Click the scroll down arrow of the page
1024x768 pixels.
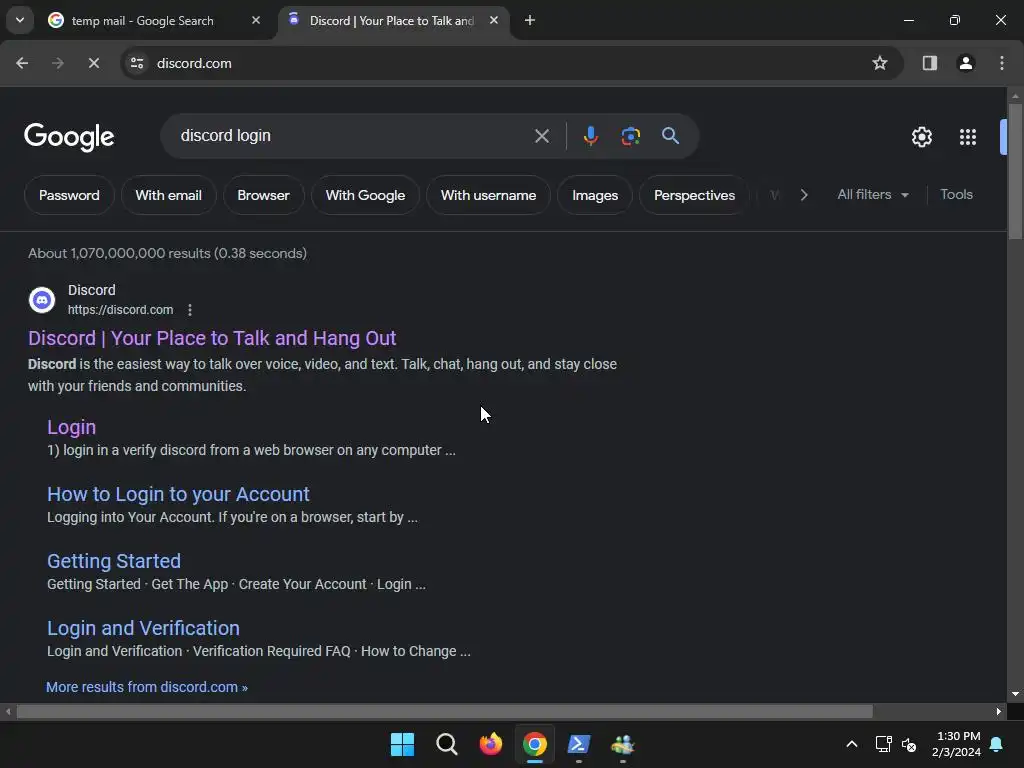[x=1016, y=694]
